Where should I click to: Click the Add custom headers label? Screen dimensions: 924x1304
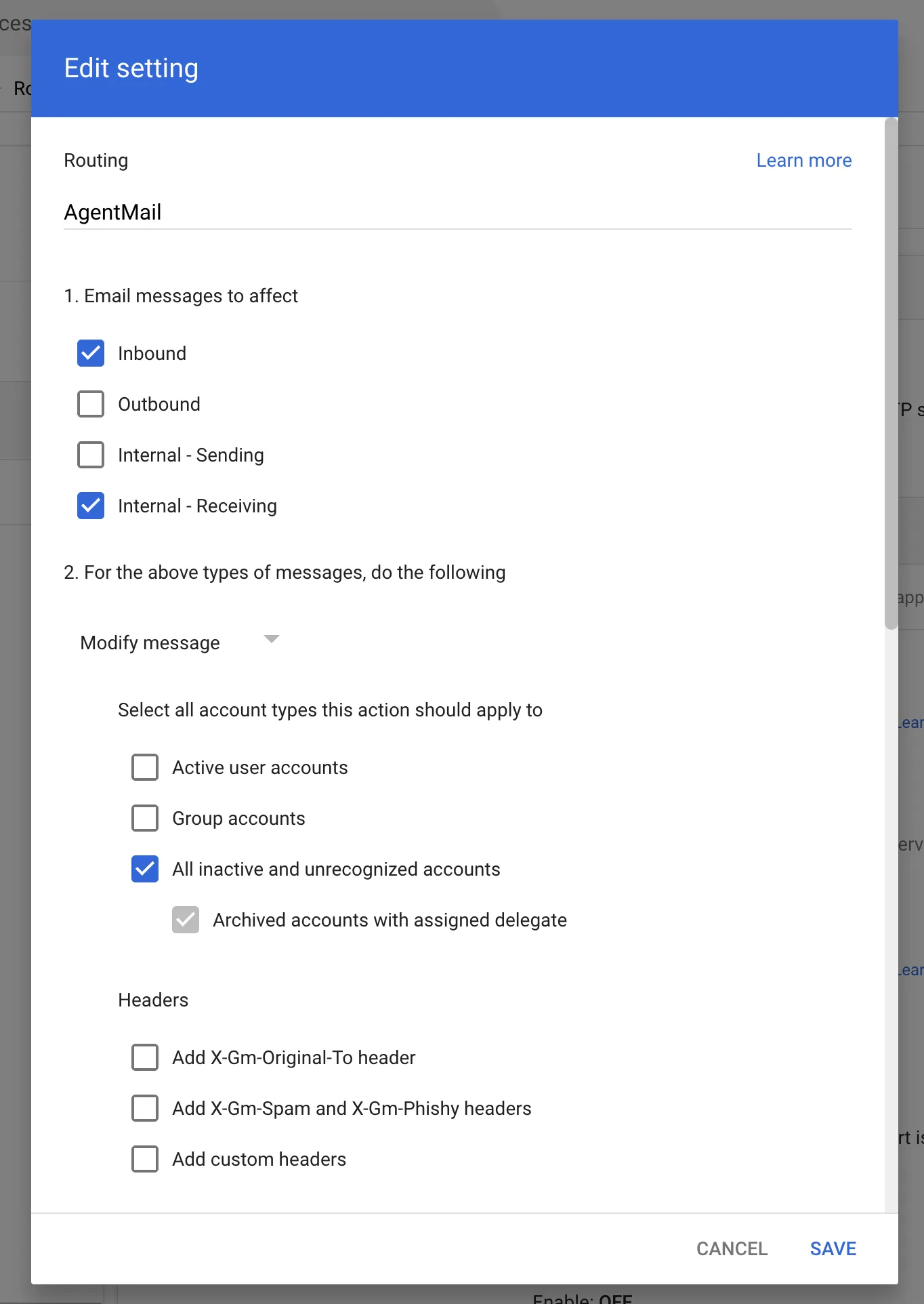(x=259, y=1159)
